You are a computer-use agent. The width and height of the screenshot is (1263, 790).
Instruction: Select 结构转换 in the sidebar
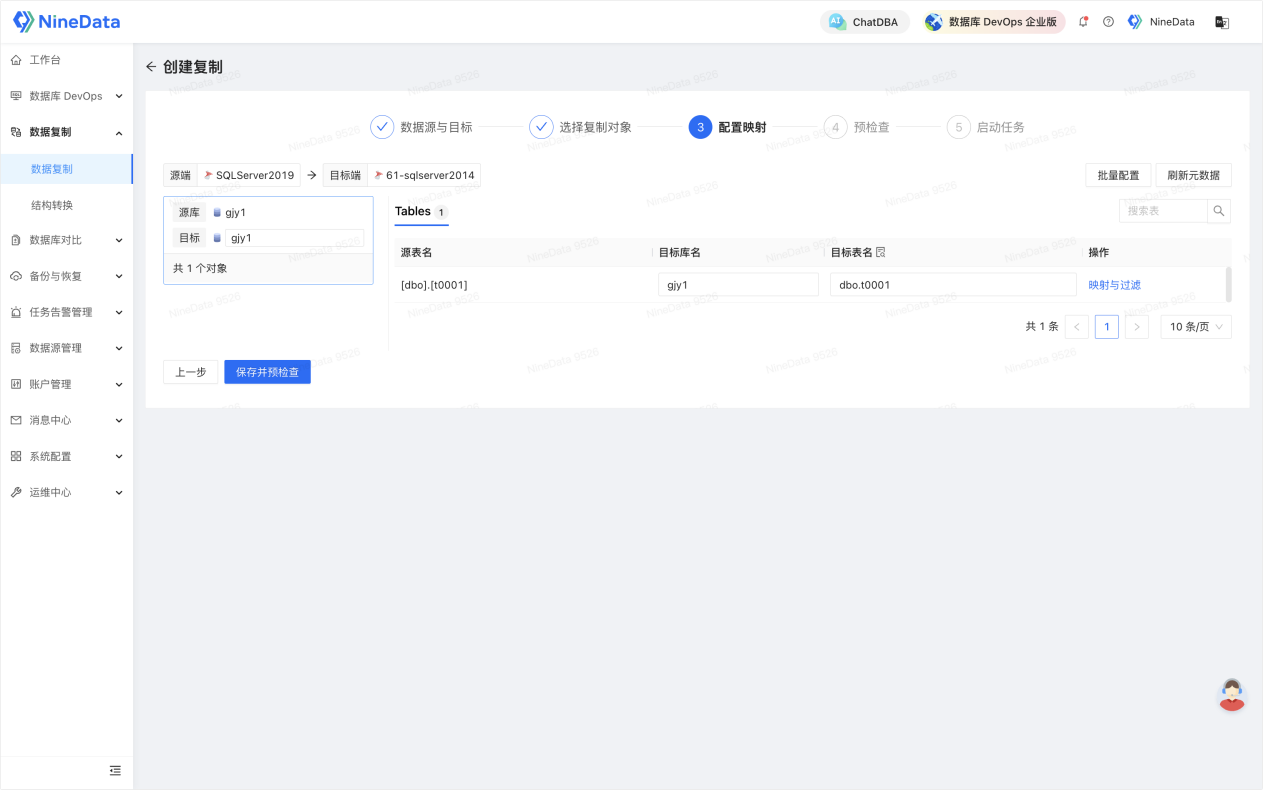[52, 205]
